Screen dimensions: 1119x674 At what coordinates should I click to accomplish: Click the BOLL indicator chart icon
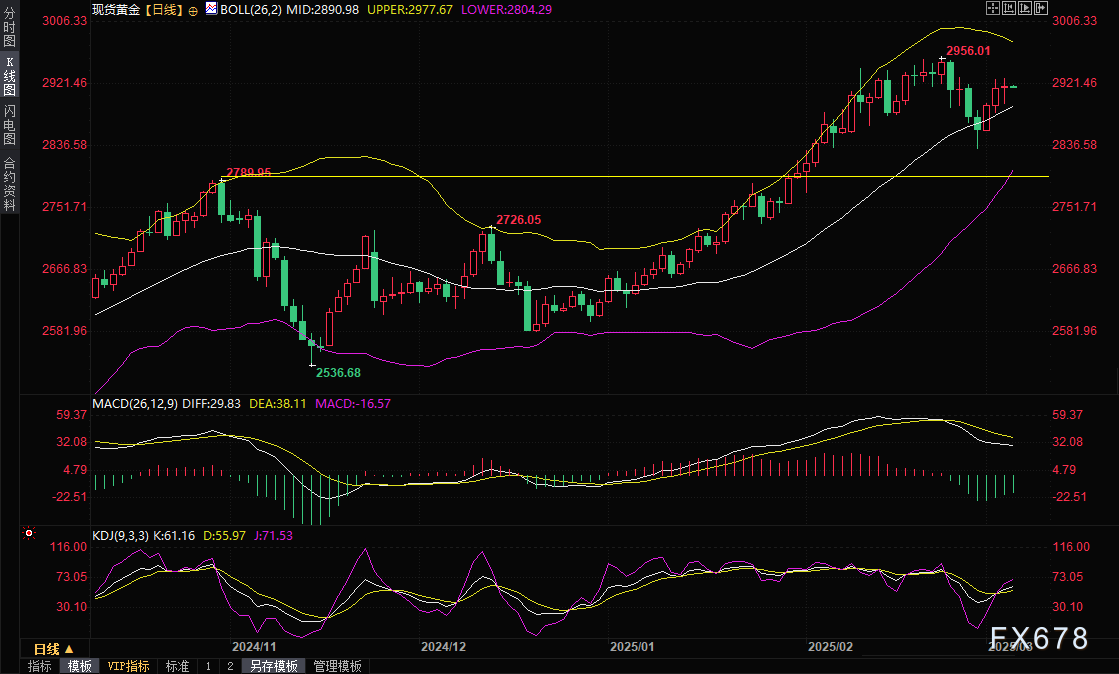[x=210, y=8]
